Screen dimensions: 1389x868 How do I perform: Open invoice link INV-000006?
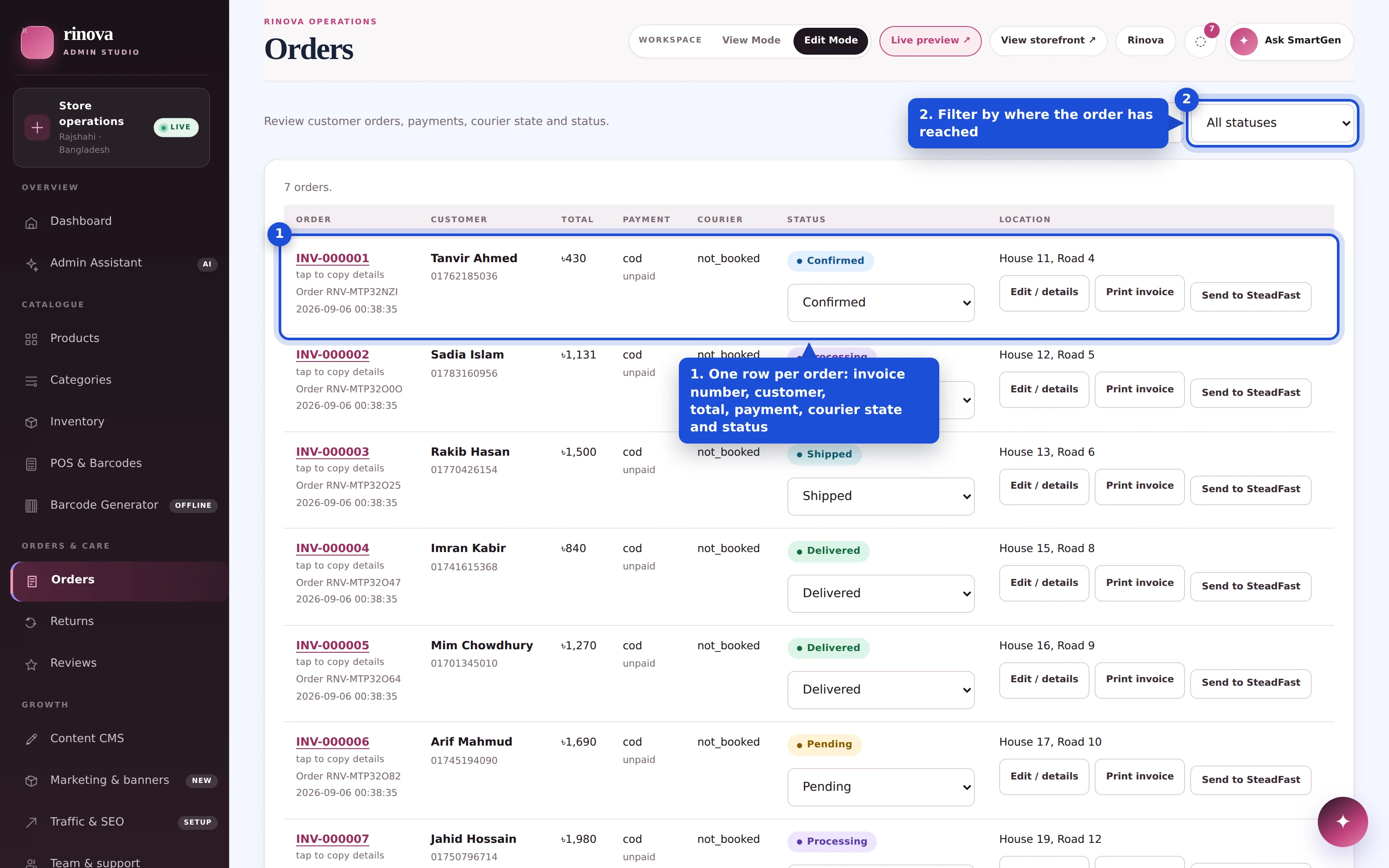pyautogui.click(x=332, y=742)
